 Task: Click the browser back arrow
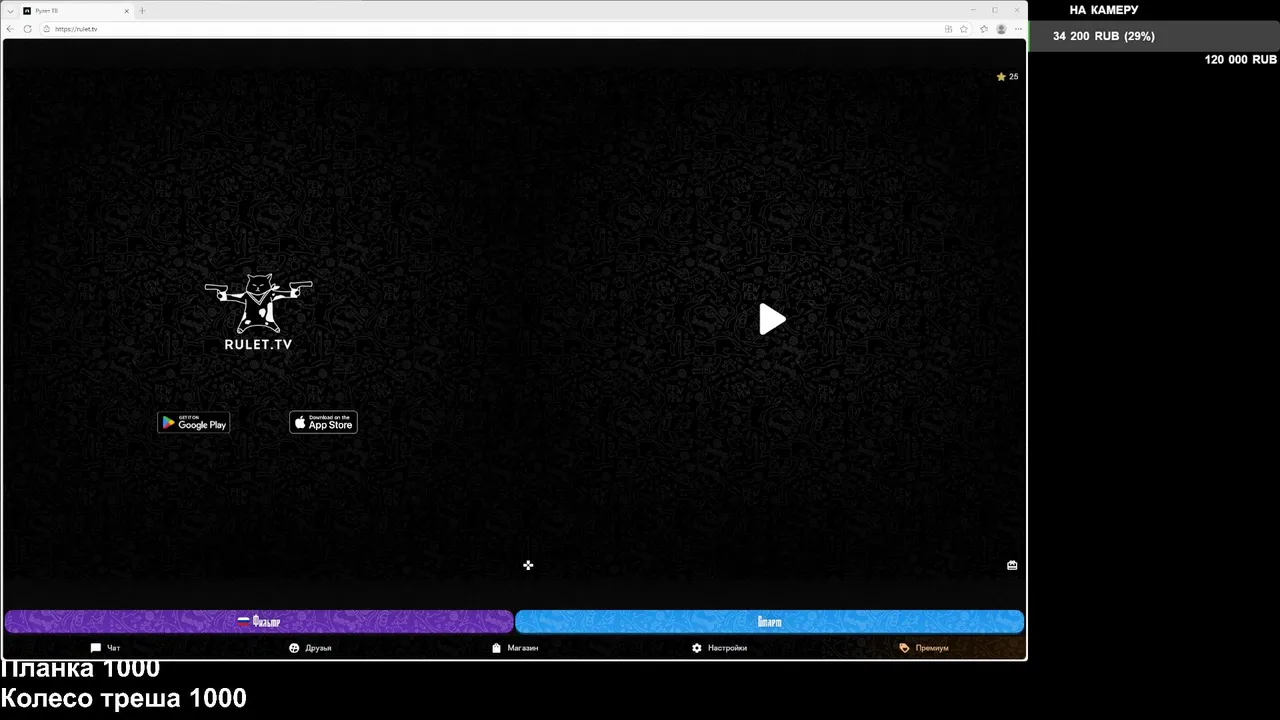point(10,29)
